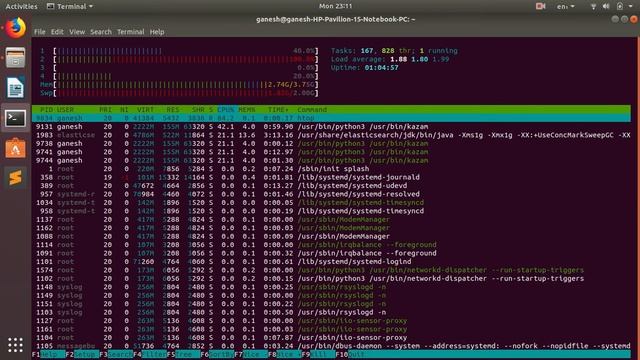Click the Wi-Fi network tray icon
The width and height of the screenshot is (640, 360).
coord(593,6)
